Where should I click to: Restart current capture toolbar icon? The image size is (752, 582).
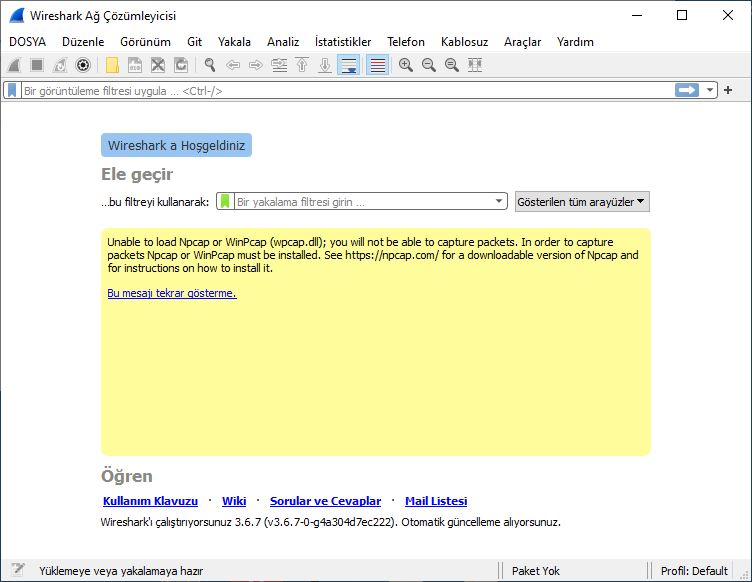tap(60, 65)
